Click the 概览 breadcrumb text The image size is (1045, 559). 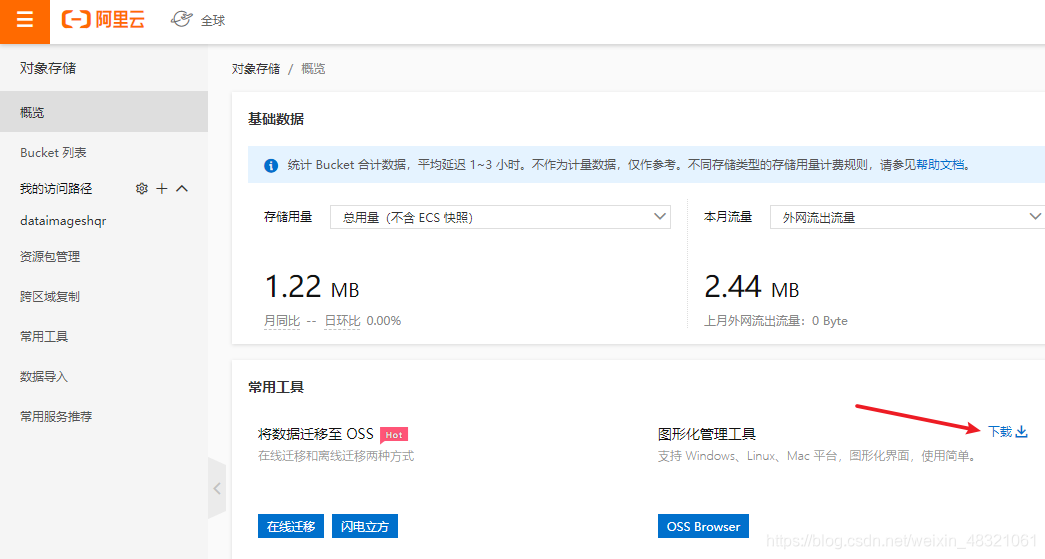pyautogui.click(x=313, y=69)
